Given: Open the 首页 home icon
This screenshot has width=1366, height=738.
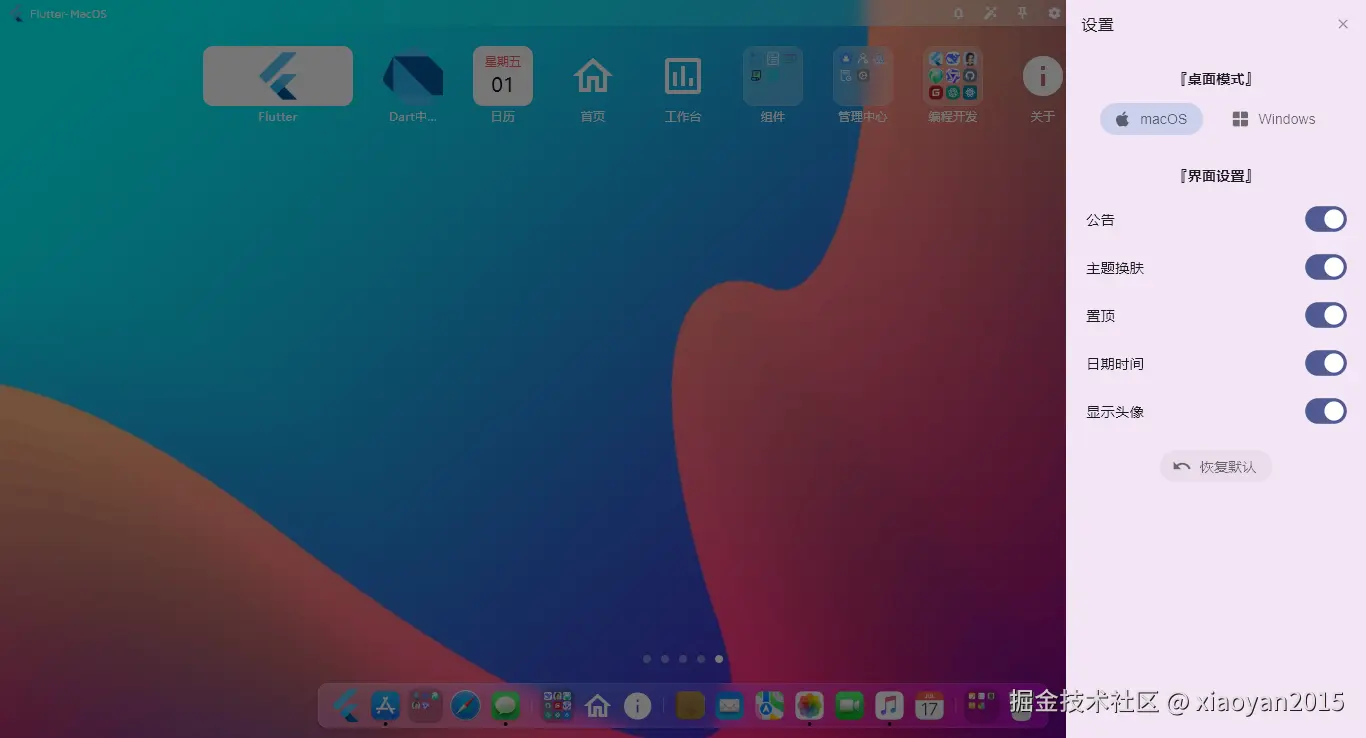Looking at the screenshot, I should tap(593, 76).
